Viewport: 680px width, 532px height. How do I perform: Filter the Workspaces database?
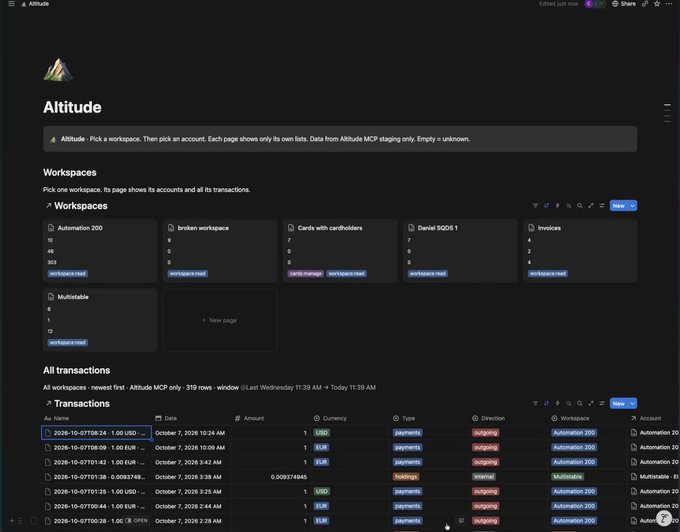click(x=535, y=206)
